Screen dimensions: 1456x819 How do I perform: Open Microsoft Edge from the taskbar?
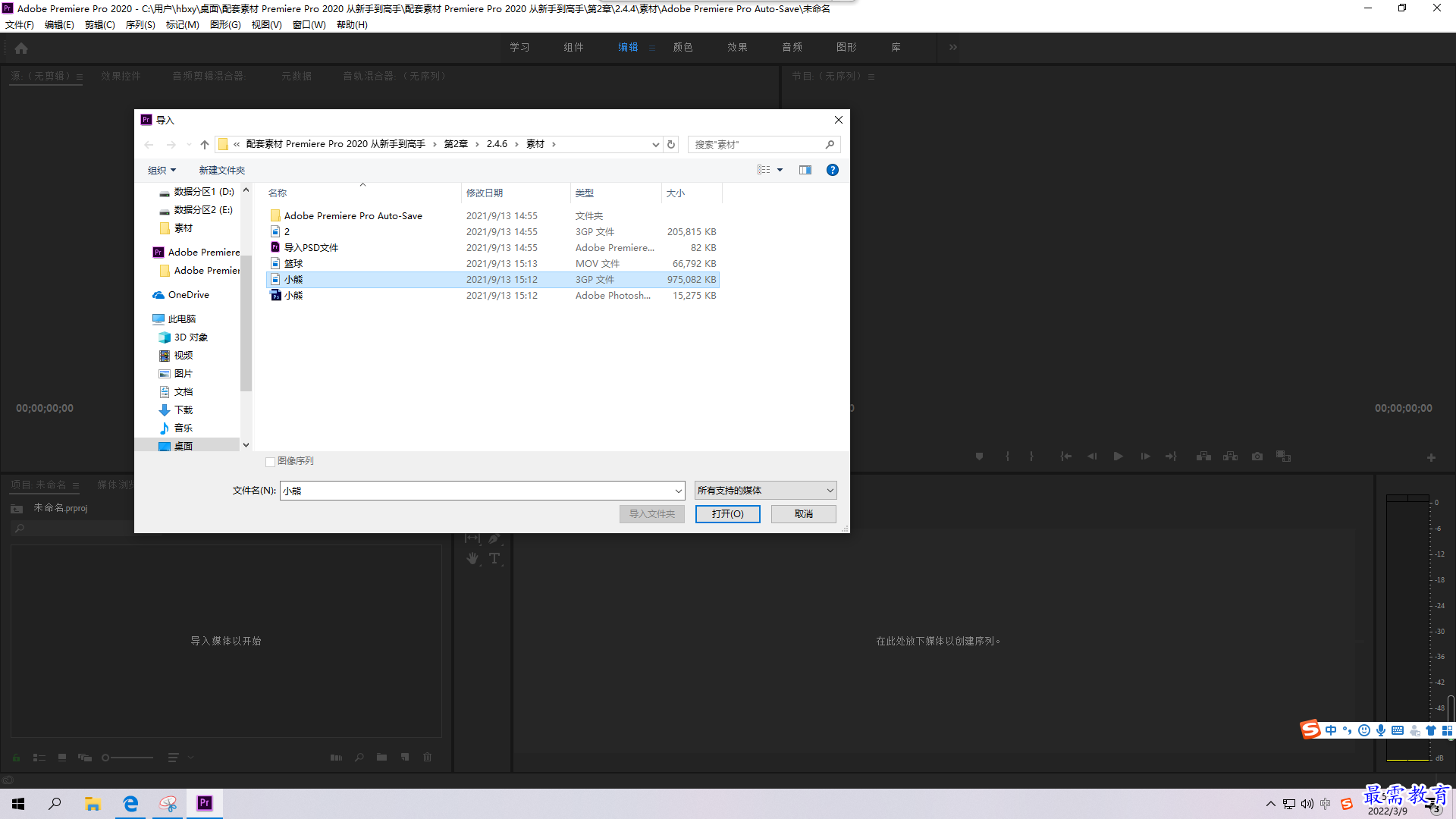pyautogui.click(x=130, y=804)
